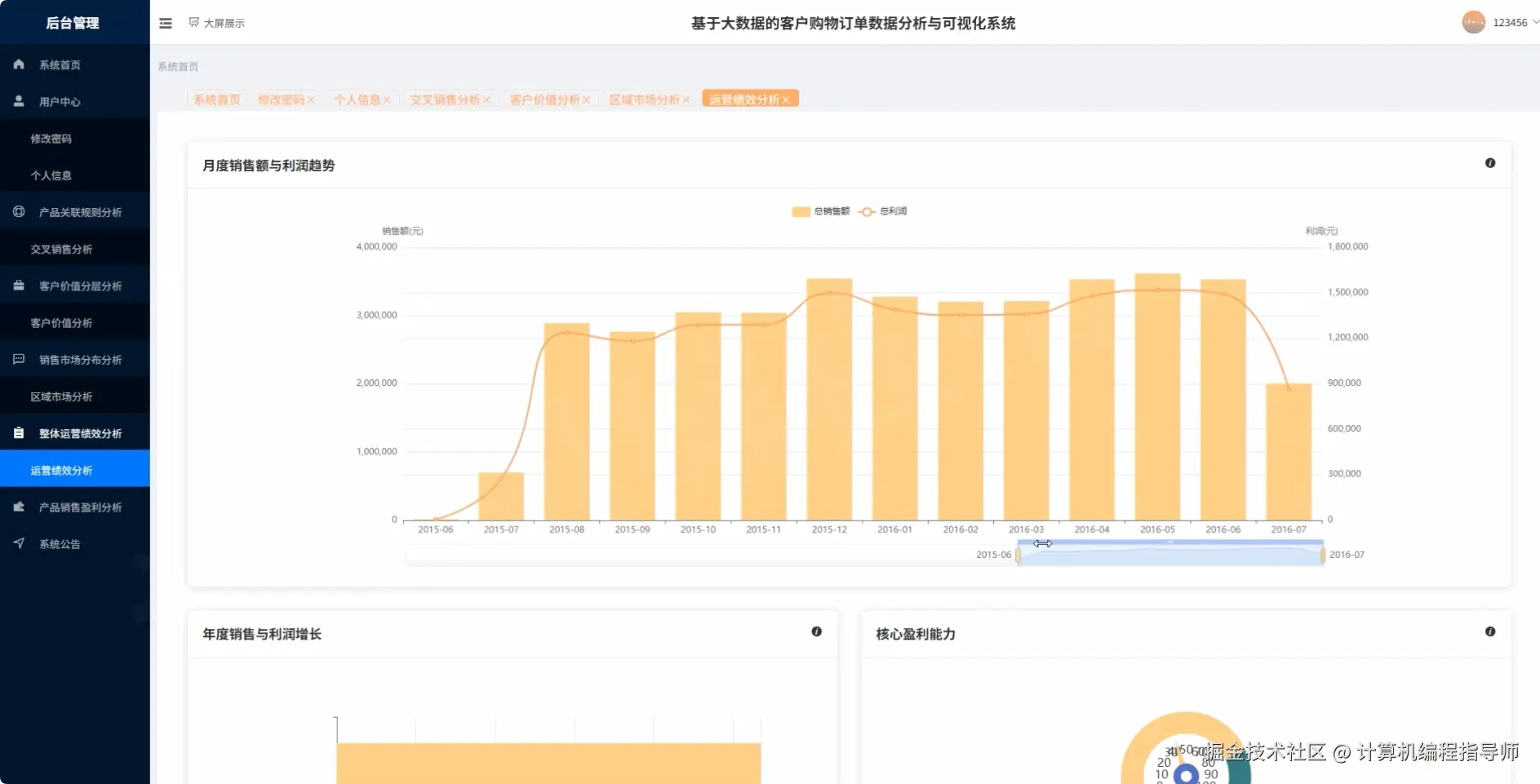Open the 123456 user account dropdown

point(1500,23)
